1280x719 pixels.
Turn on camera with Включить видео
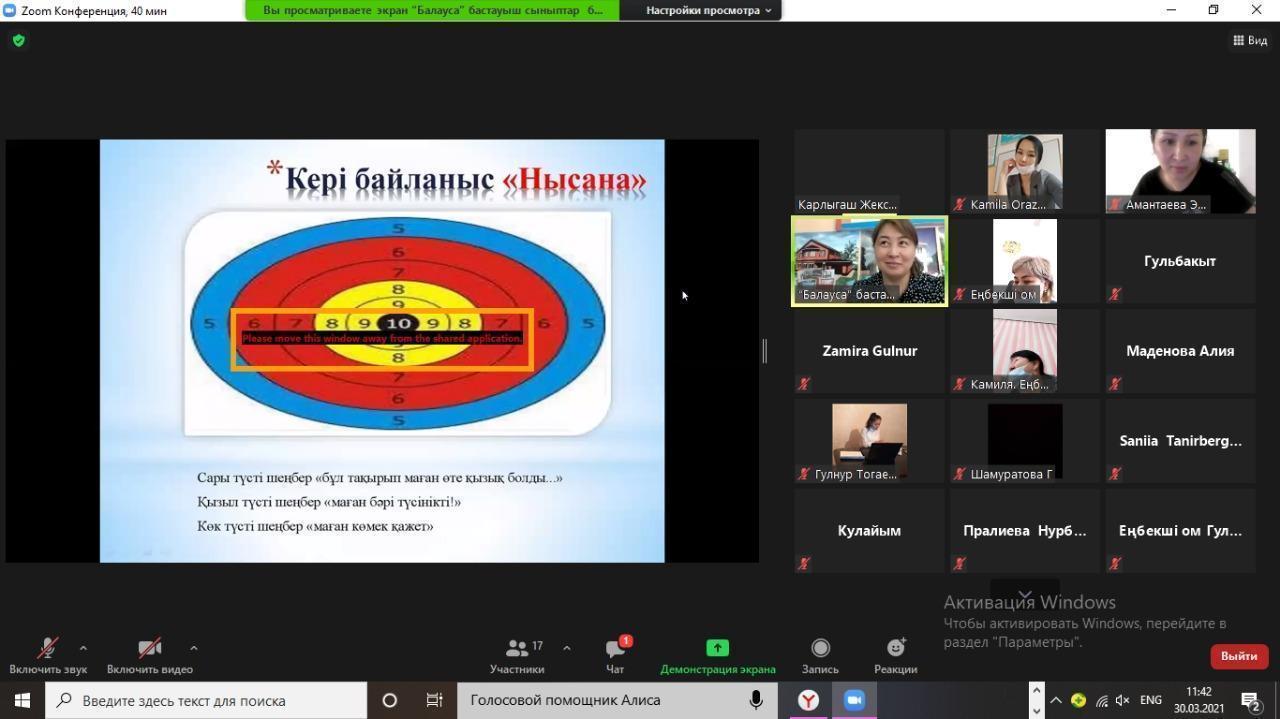pos(149,655)
